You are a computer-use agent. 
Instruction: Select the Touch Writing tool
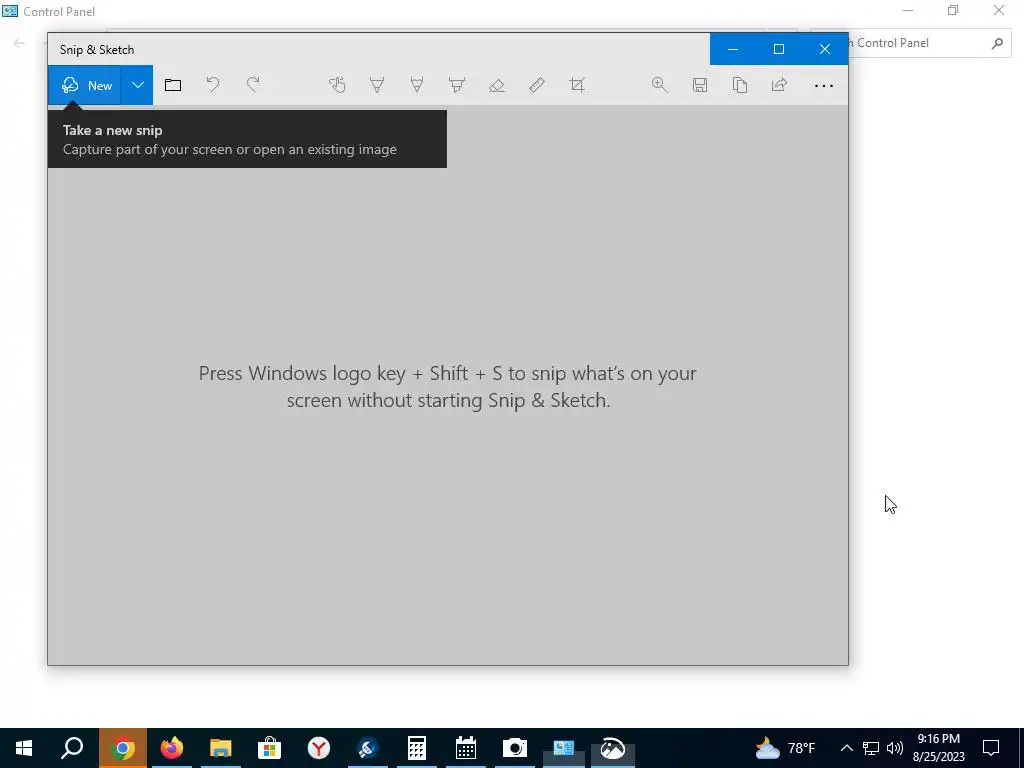337,85
